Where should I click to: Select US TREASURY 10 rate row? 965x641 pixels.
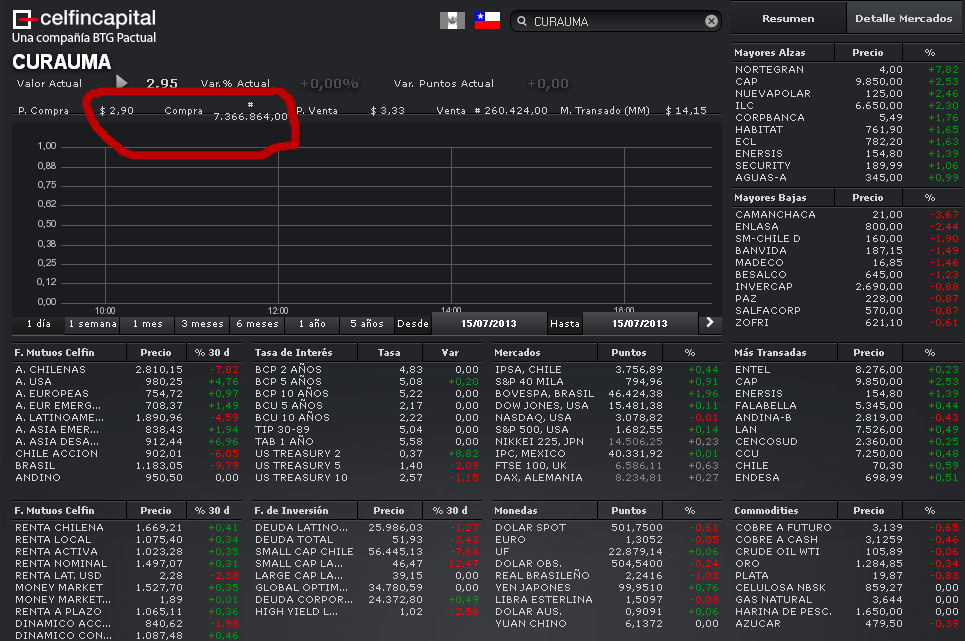pyautogui.click(x=367, y=477)
